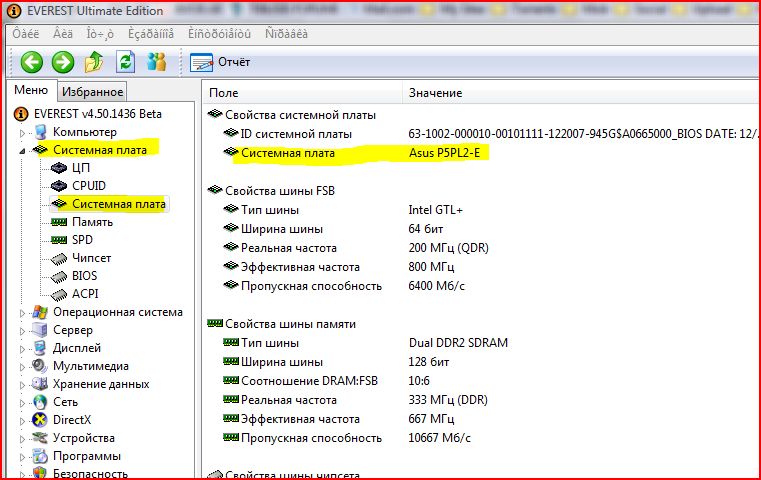Open the Users toolbar icon
Viewport: 761px width, 480px height.
click(x=156, y=62)
